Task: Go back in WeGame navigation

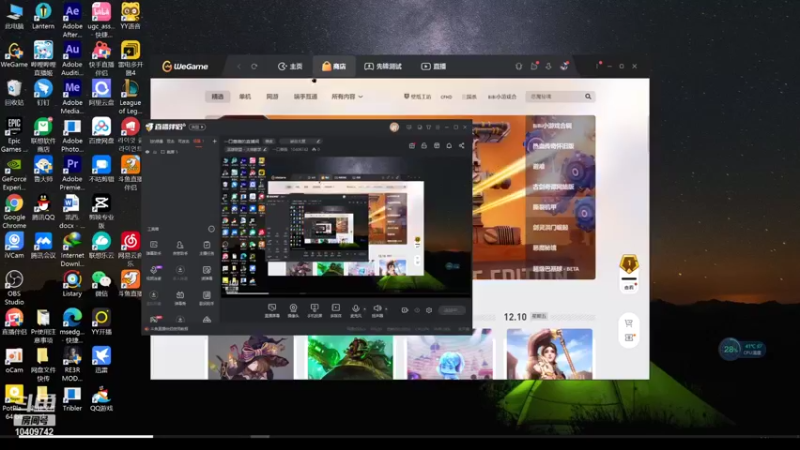Action: [x=239, y=66]
